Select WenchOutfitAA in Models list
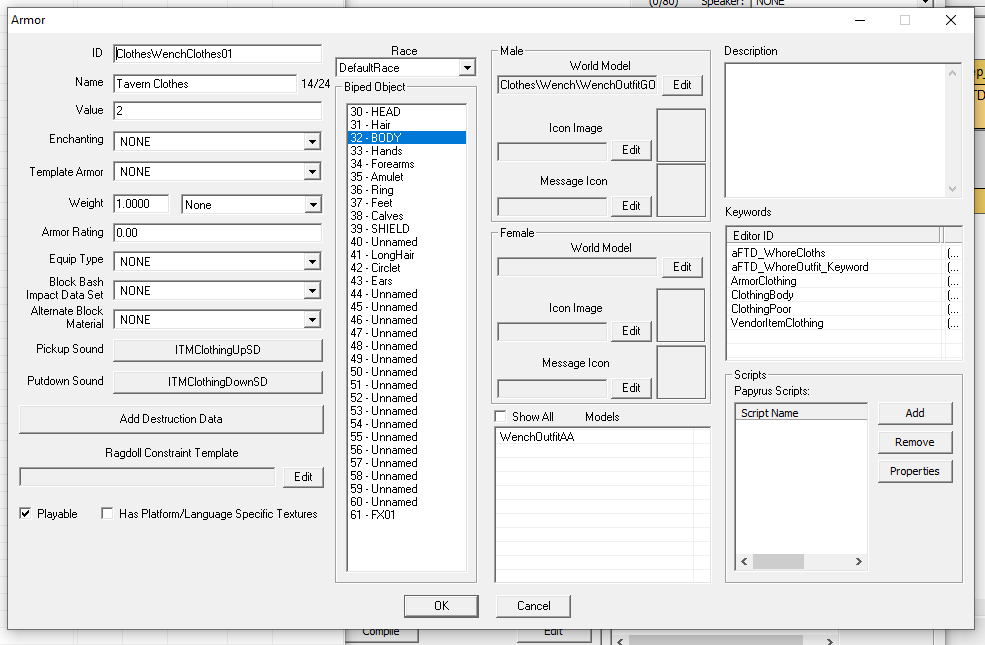985x645 pixels. click(602, 436)
